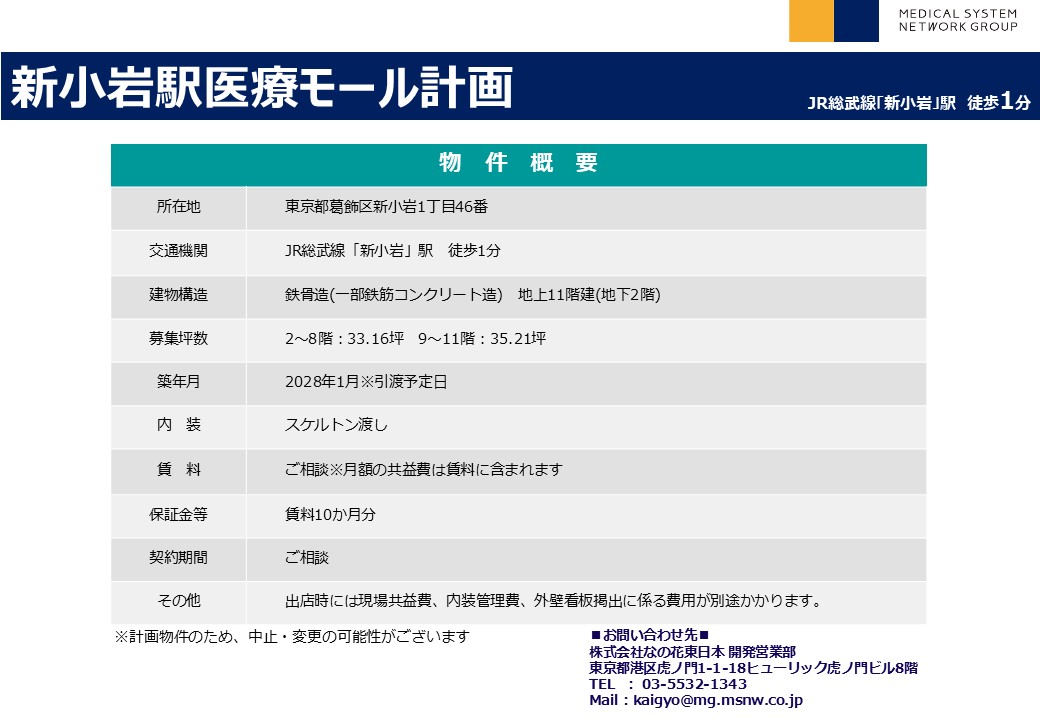
Task: Select the '築年月' label cell
Action: [178, 383]
